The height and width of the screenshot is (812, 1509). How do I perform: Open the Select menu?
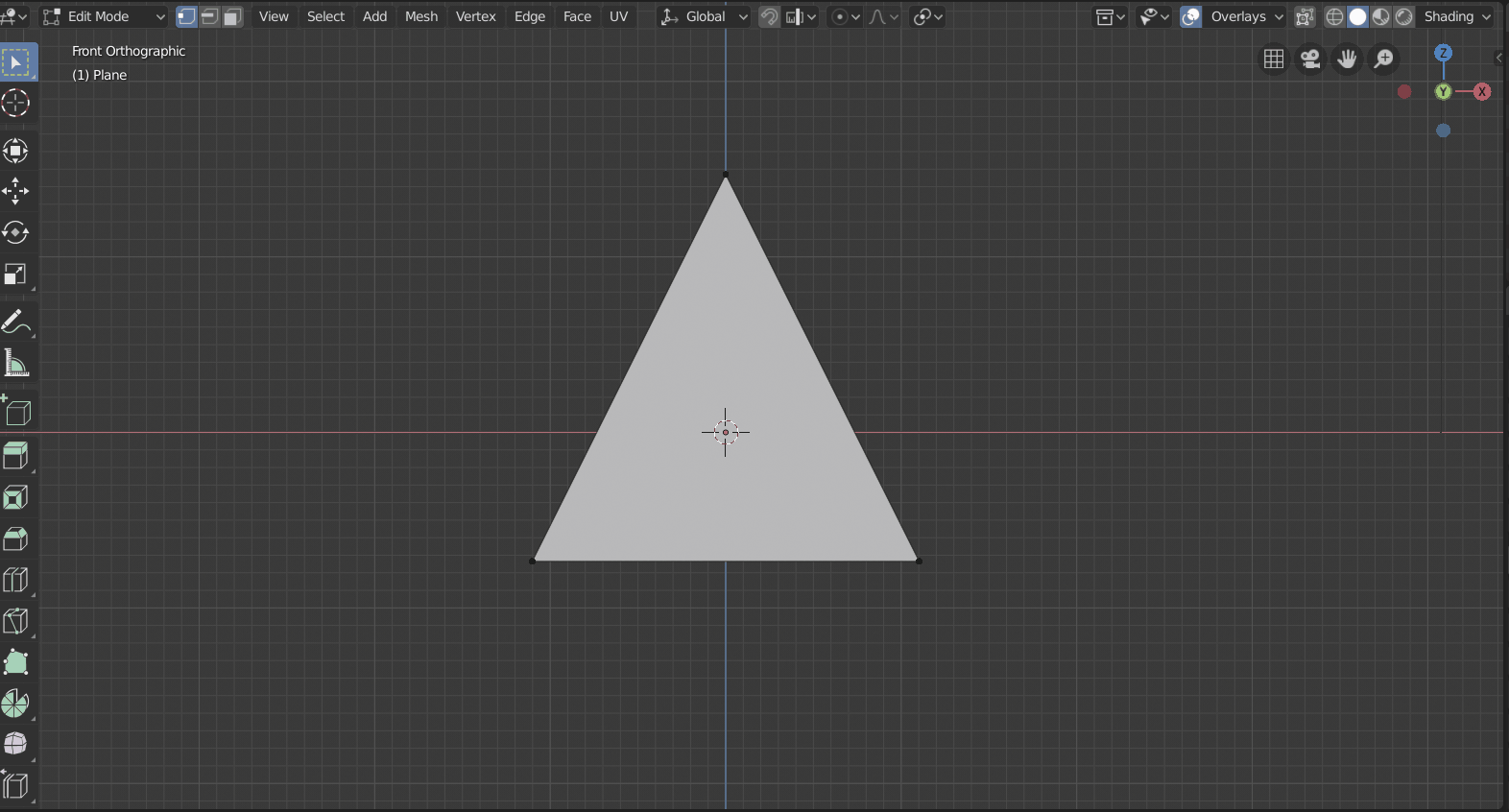[x=325, y=16]
